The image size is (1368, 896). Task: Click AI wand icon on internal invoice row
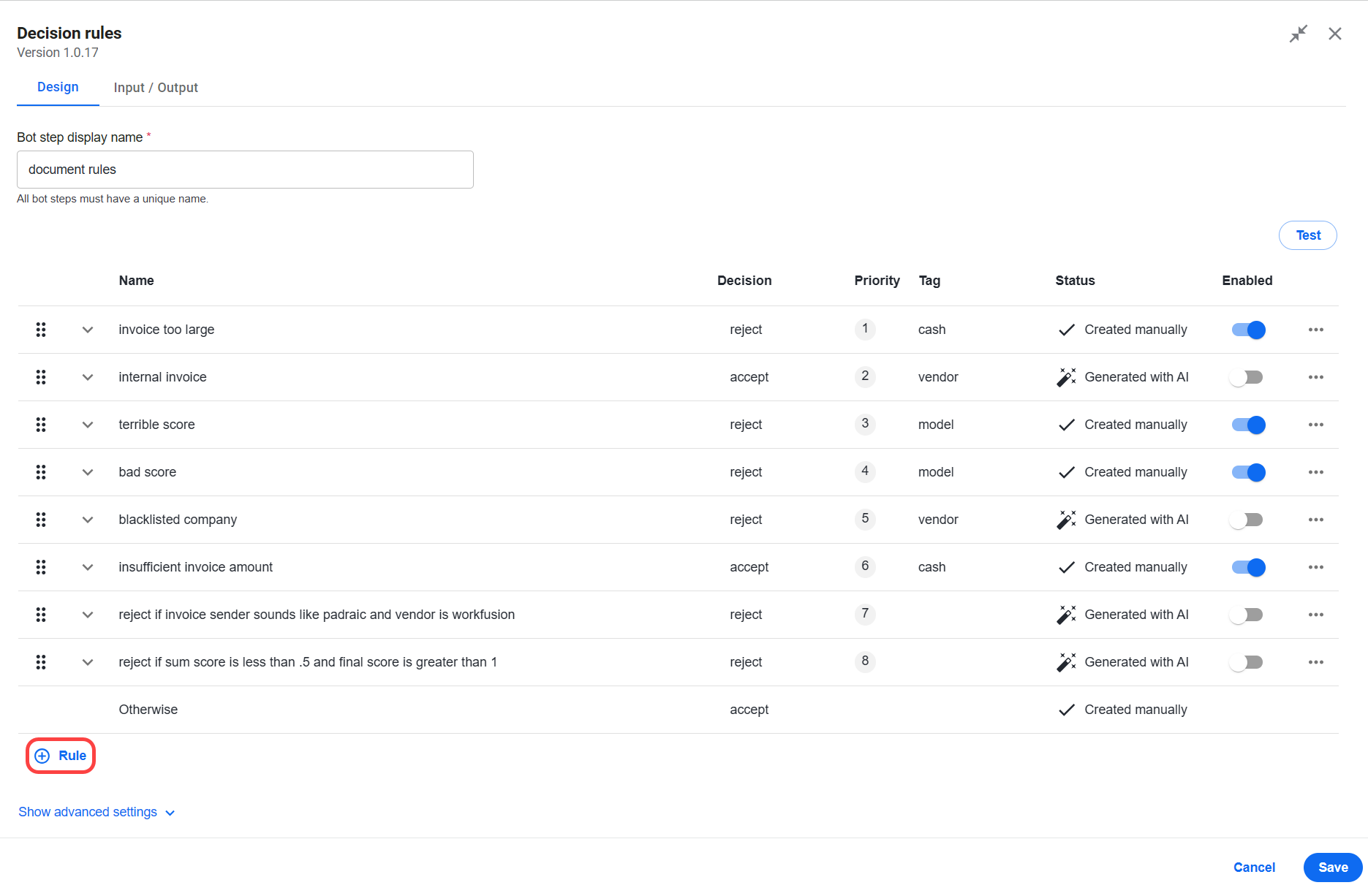pos(1067,377)
